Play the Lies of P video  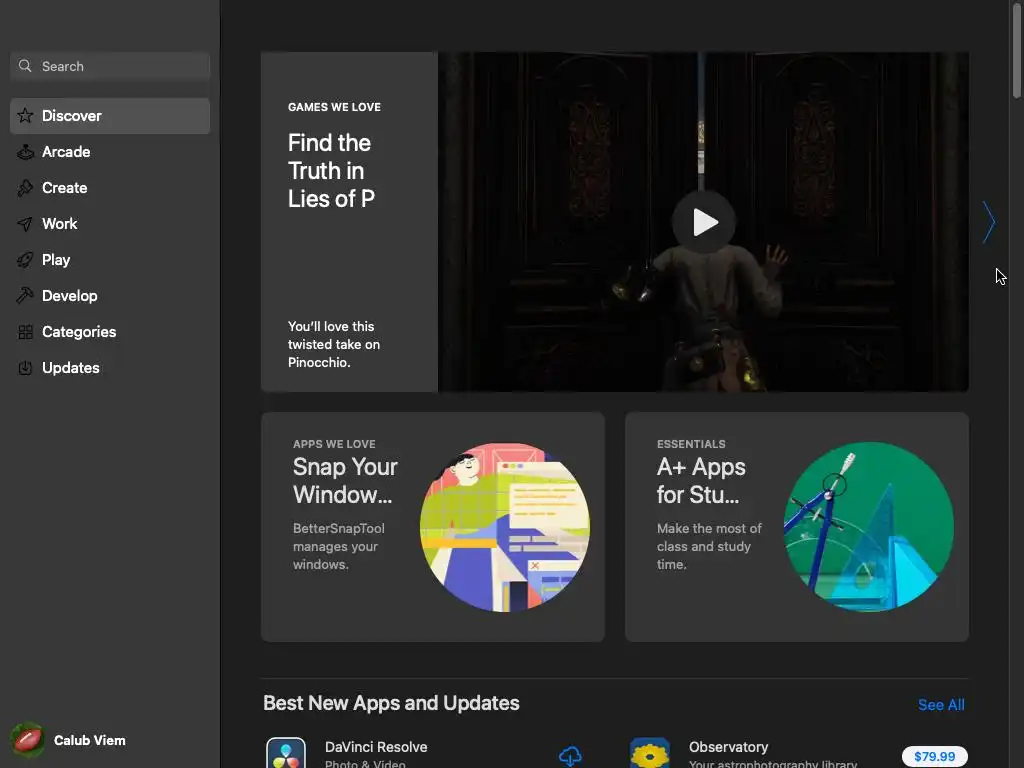coord(704,222)
